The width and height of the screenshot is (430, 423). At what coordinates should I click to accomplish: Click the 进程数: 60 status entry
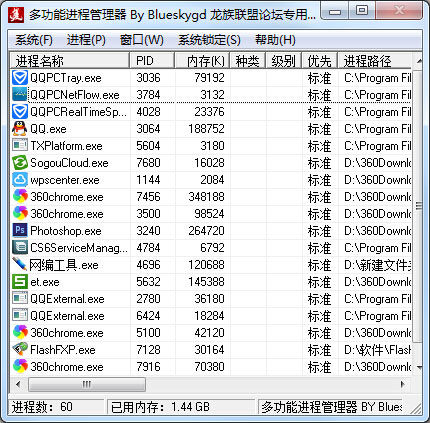[x=56, y=407]
